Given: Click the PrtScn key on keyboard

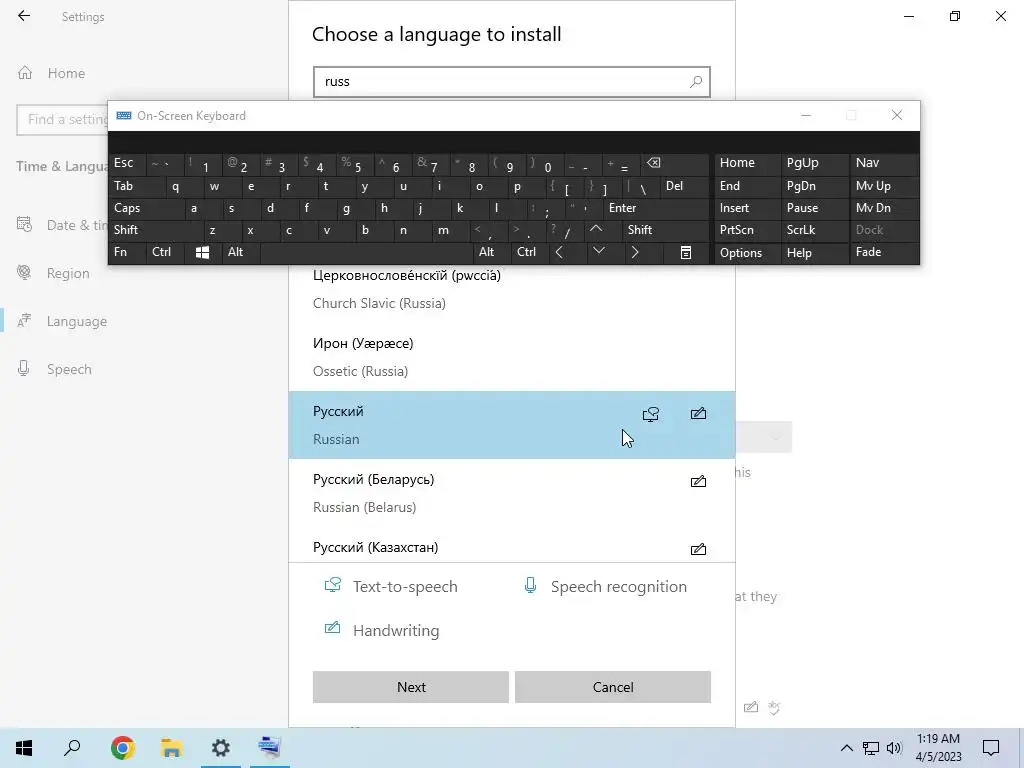Looking at the screenshot, I should [747, 230].
